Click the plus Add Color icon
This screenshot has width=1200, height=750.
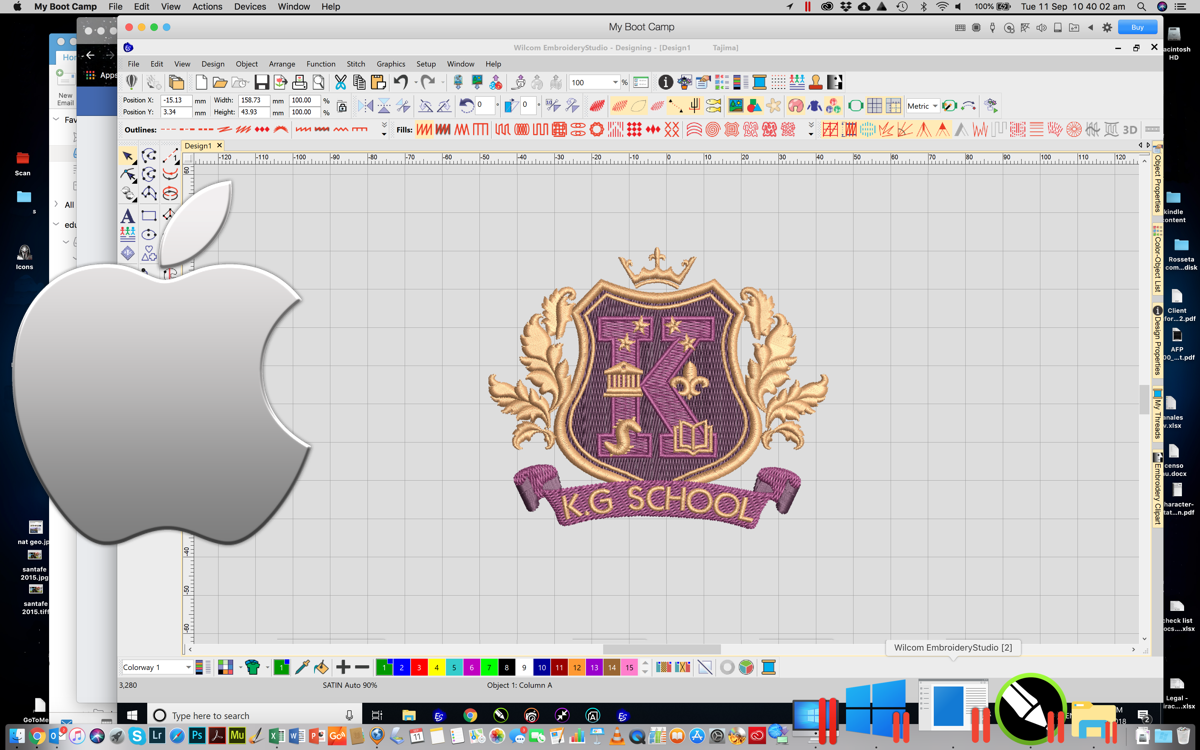click(x=343, y=667)
